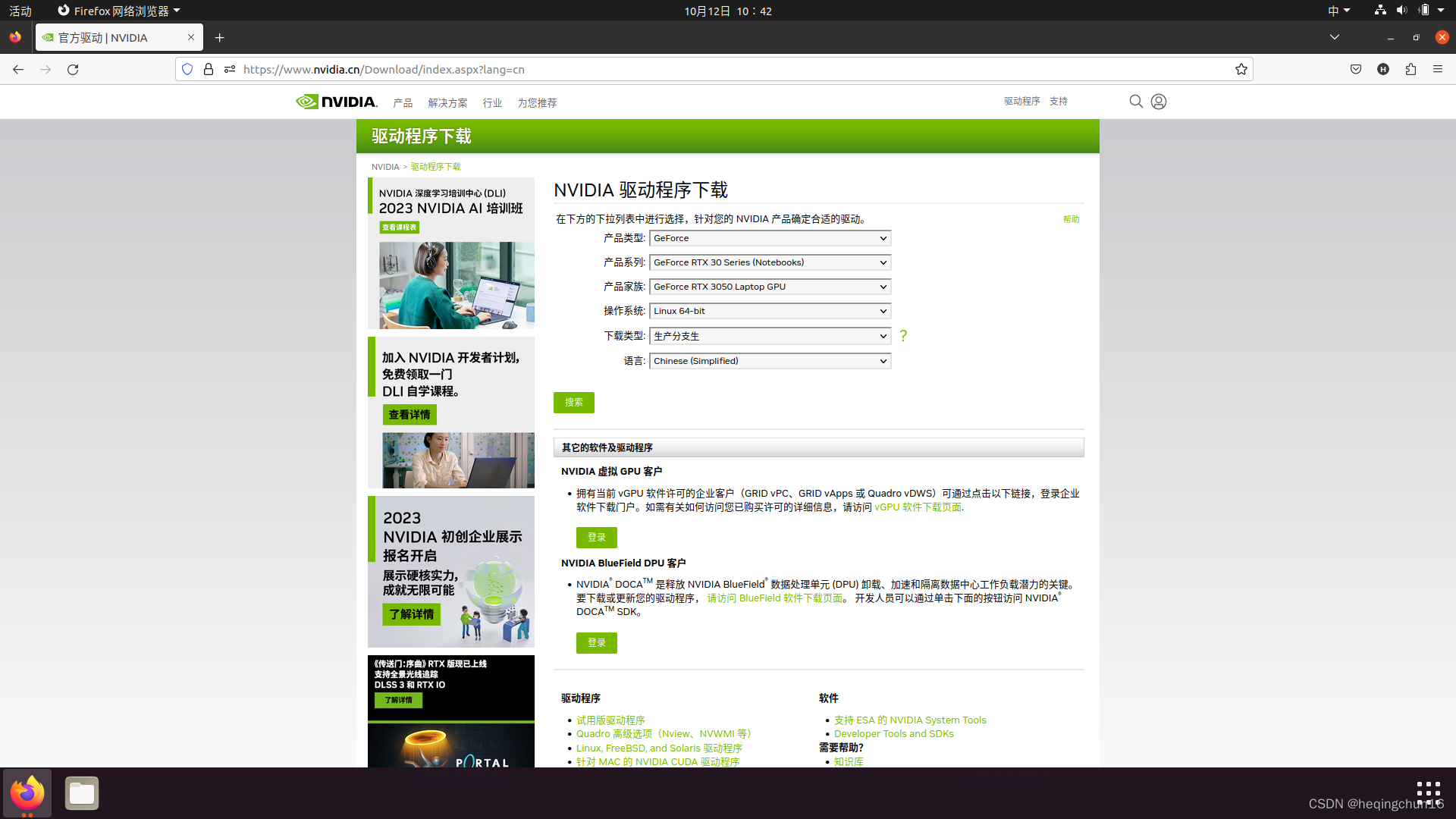Screen dimensions: 1456x819
Task: Expand the 产品类型 GeForce dropdown
Action: click(770, 238)
